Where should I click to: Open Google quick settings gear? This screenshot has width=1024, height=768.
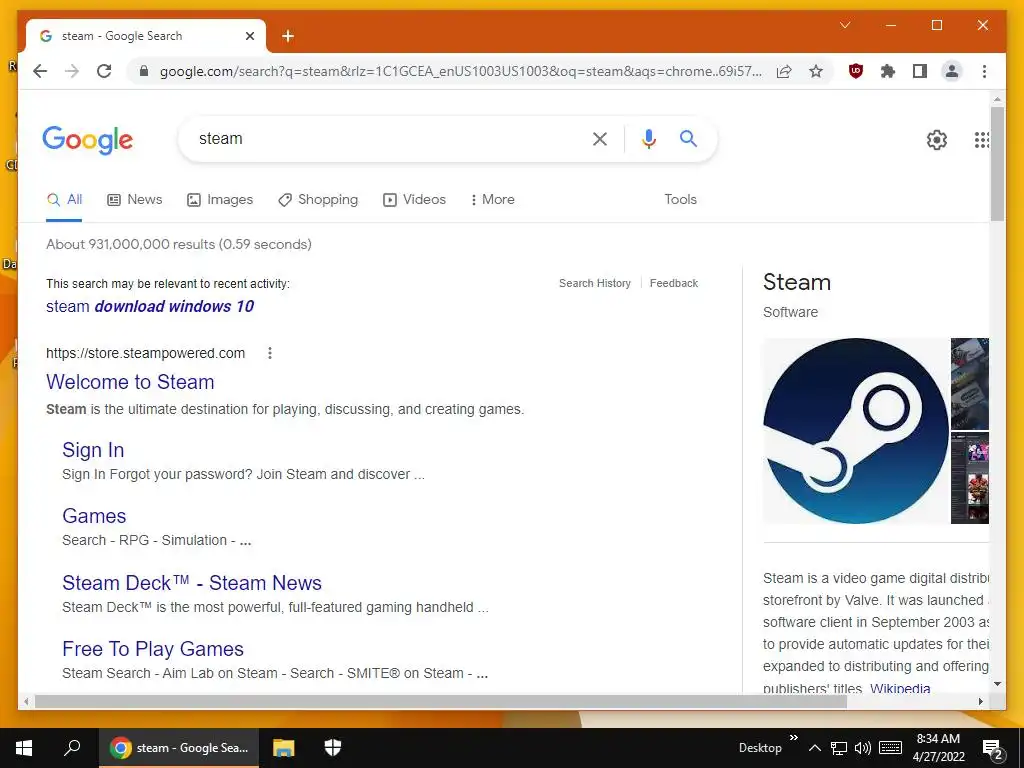tap(936, 139)
